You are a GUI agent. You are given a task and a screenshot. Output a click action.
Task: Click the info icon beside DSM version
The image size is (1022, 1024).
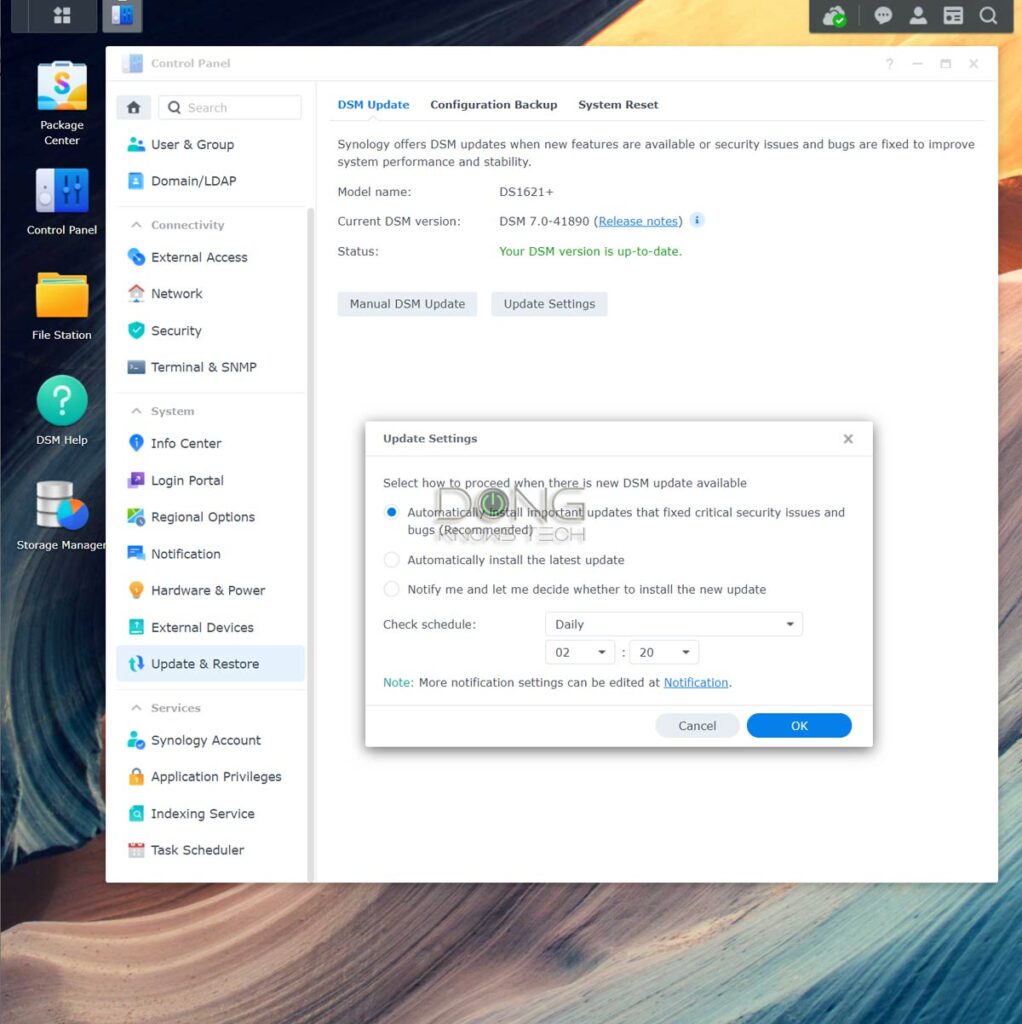coord(697,220)
